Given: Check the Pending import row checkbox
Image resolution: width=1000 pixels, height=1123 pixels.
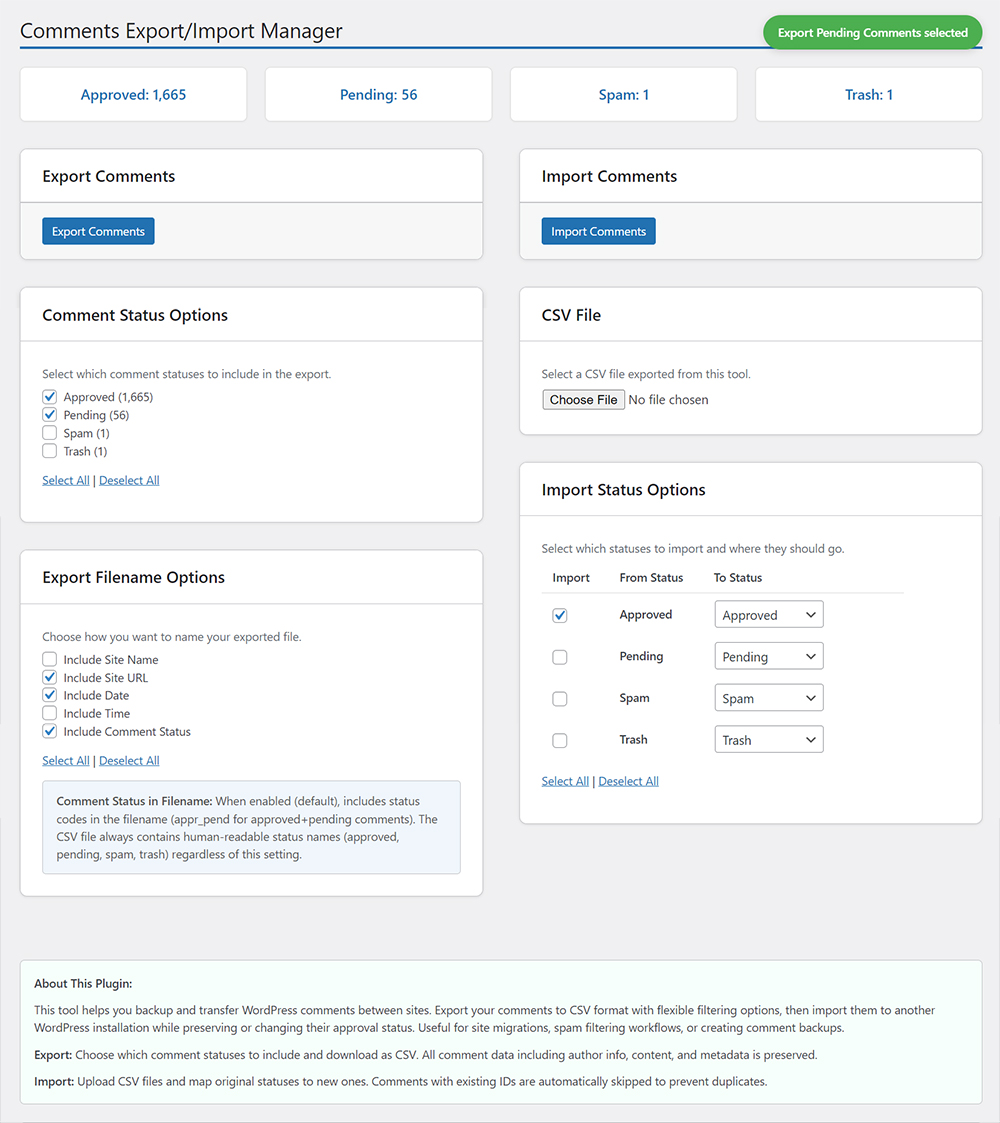Looking at the screenshot, I should (559, 657).
